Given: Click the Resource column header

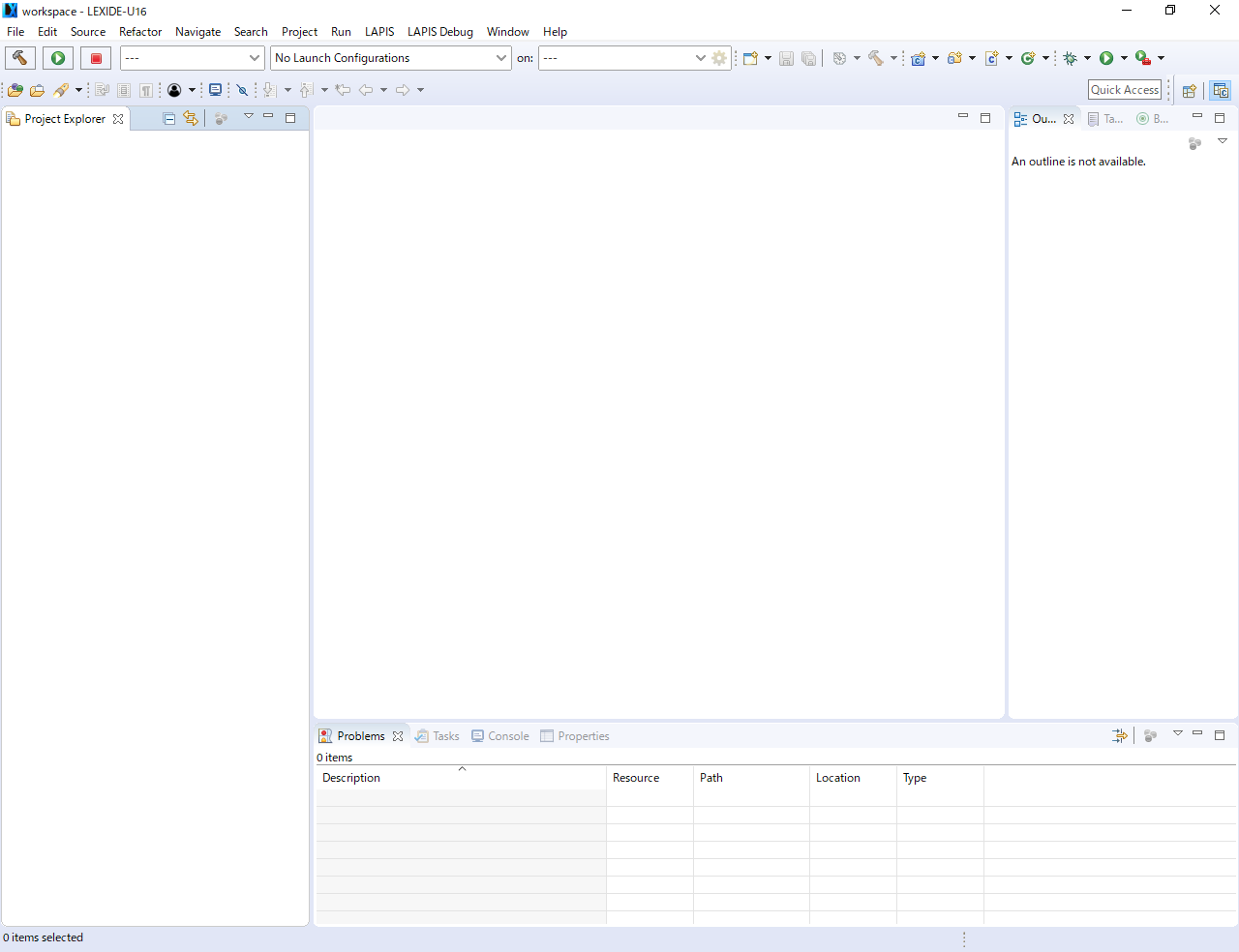Looking at the screenshot, I should (x=650, y=778).
